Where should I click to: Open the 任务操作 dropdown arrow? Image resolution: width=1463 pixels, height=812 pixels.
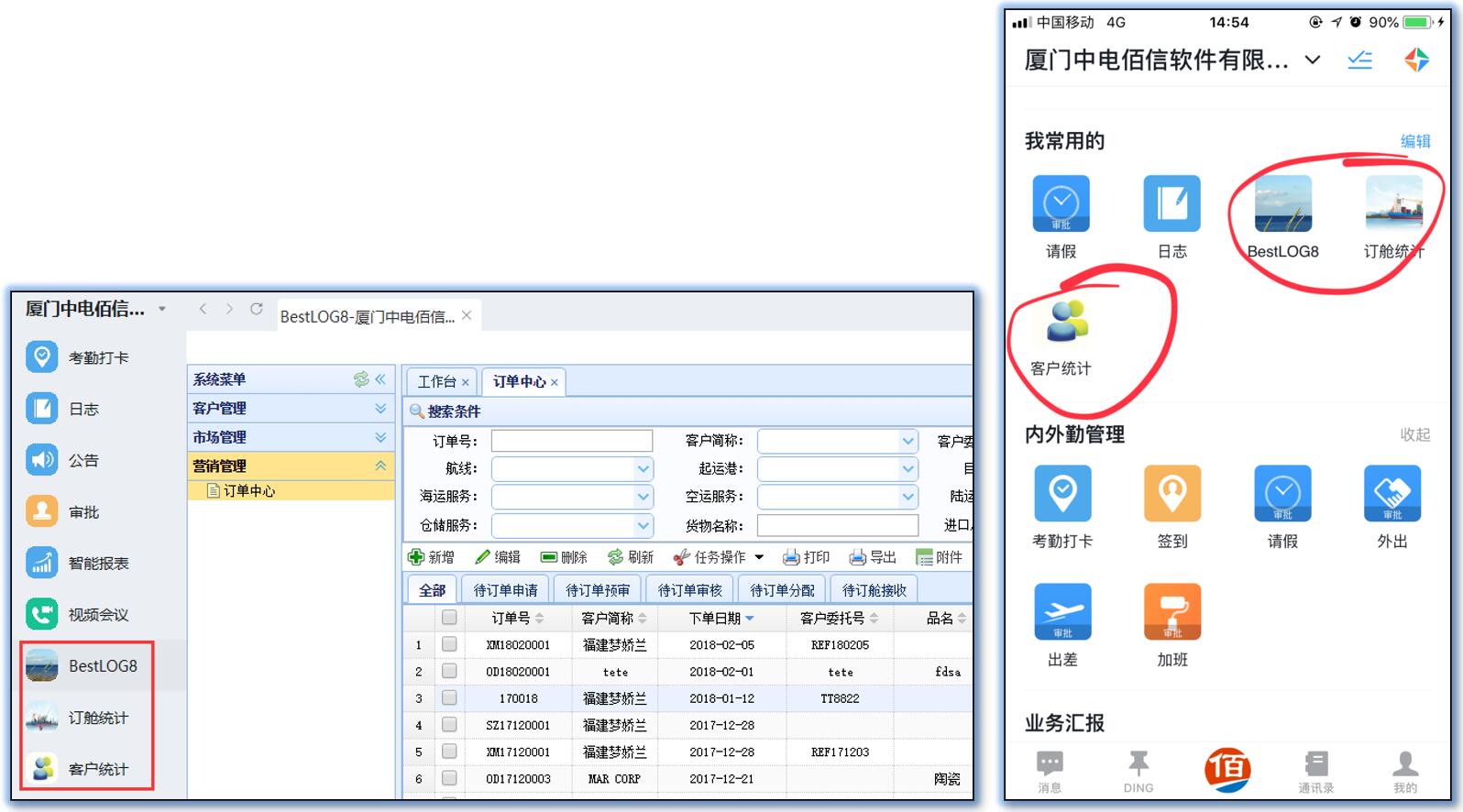point(759,557)
